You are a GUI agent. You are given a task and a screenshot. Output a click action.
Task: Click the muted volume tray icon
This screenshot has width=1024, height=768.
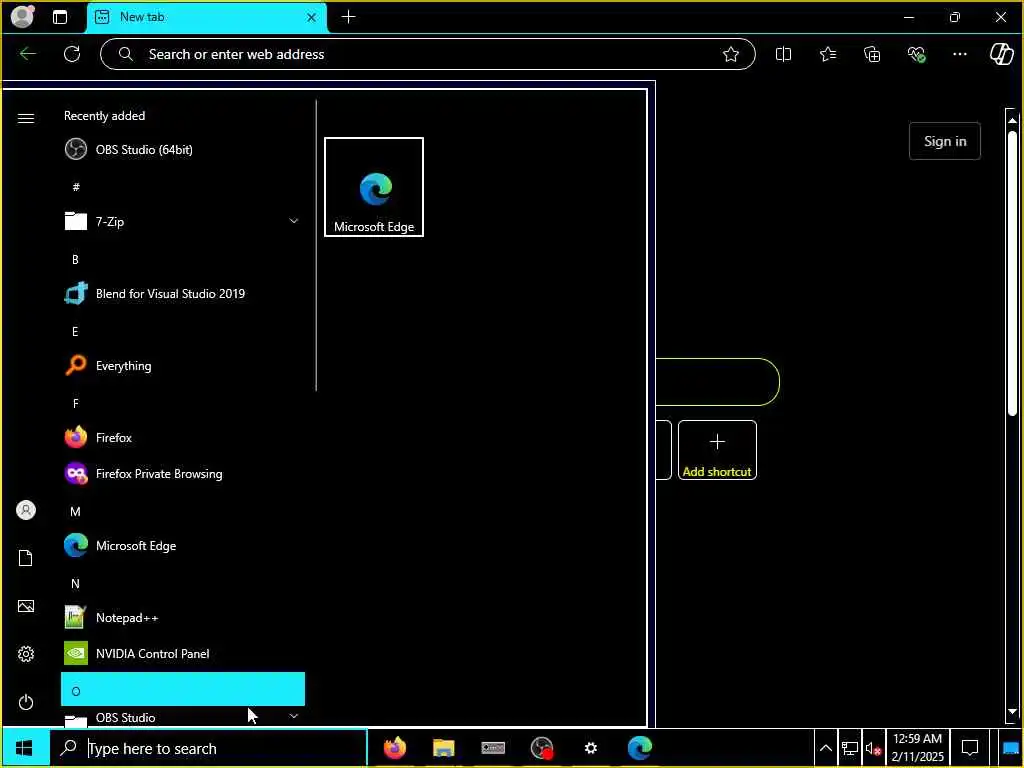pos(873,748)
